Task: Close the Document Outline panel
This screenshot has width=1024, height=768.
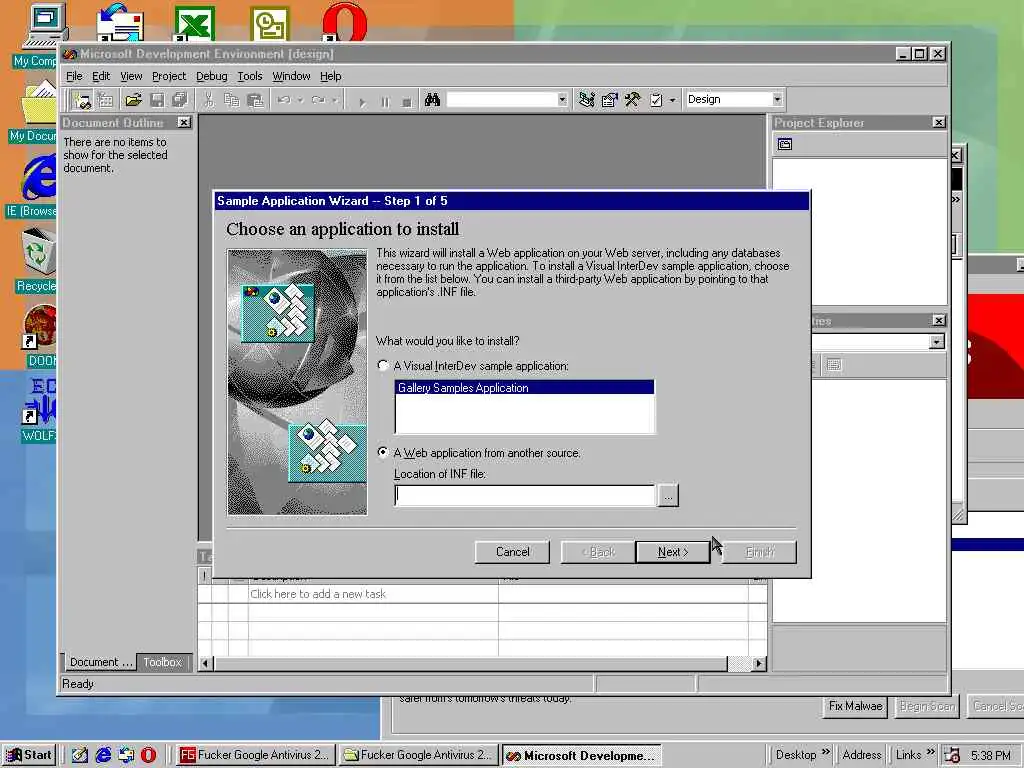Action: [184, 122]
